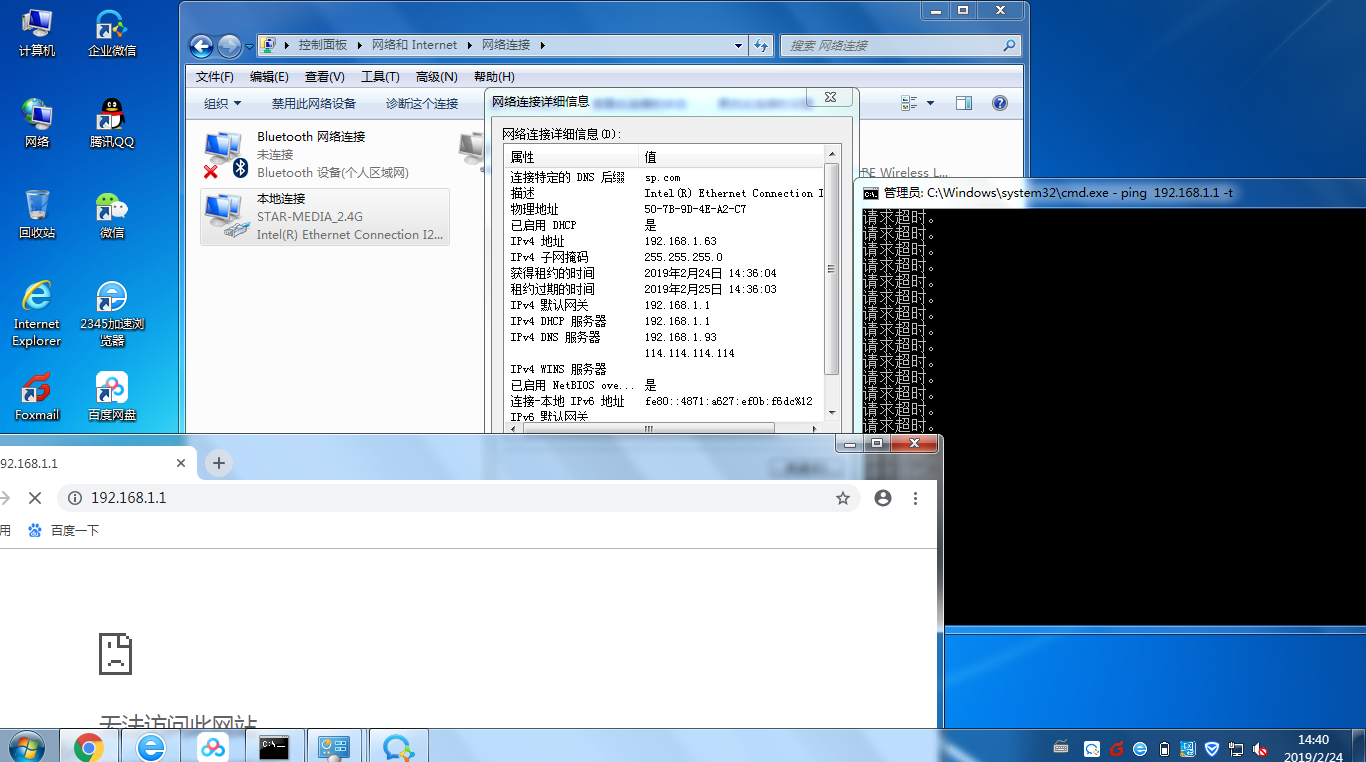Image resolution: width=1366 pixels, height=762 pixels.
Task: Open the 查看(V) menu
Action: point(325,77)
